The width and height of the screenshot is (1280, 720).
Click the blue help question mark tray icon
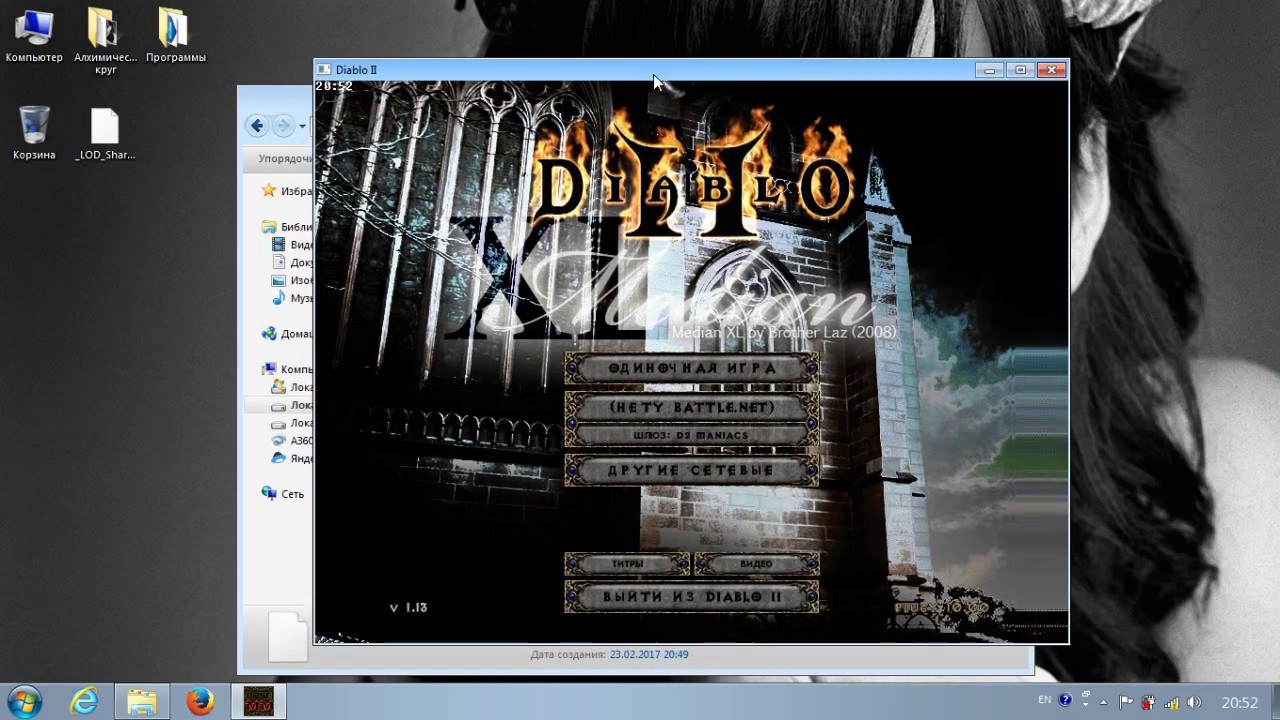pos(1065,701)
